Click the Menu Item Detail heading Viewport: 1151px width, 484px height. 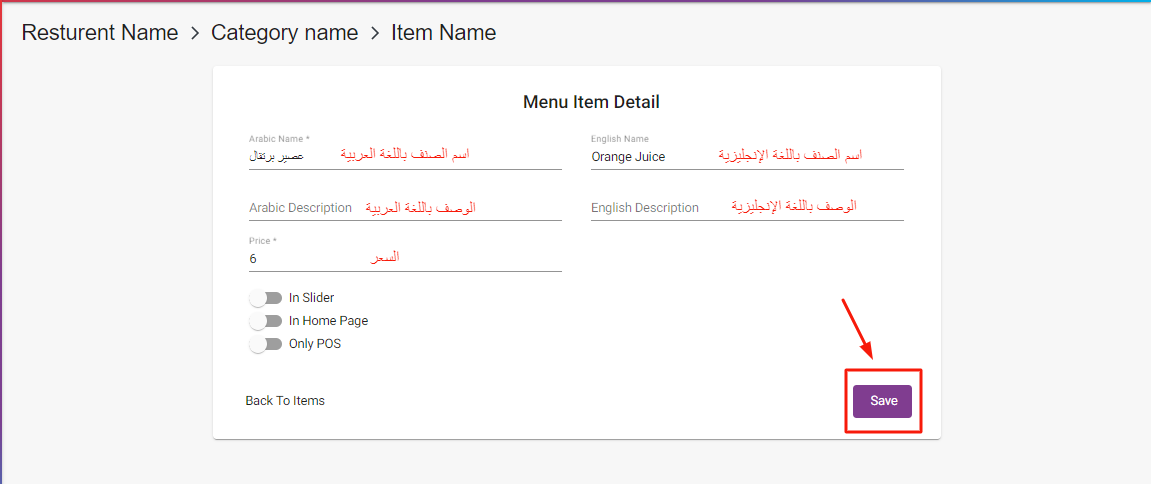(x=591, y=102)
